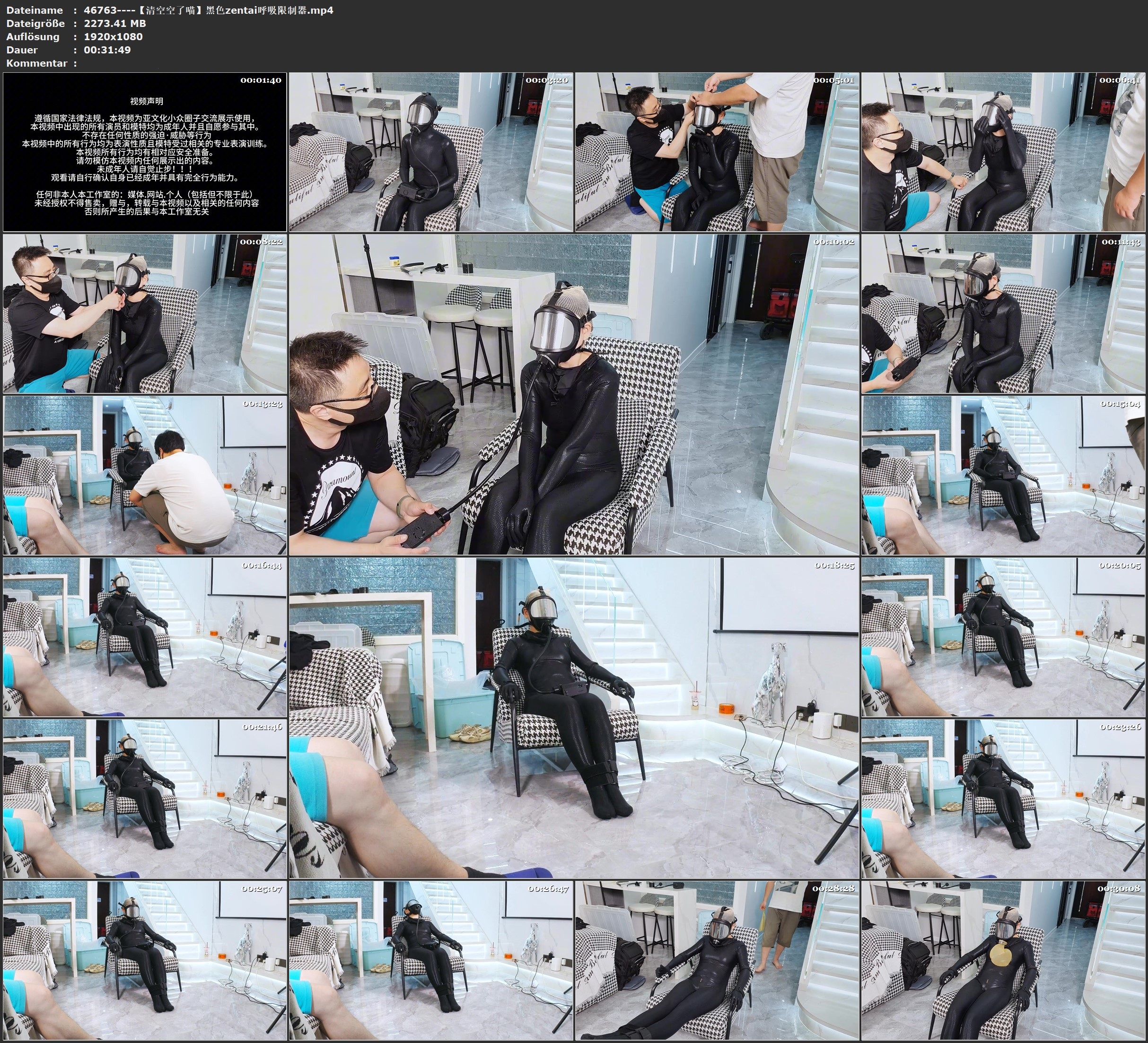Click the 1920x1080 resolution value
The width and height of the screenshot is (1148, 1043).
click(x=113, y=36)
